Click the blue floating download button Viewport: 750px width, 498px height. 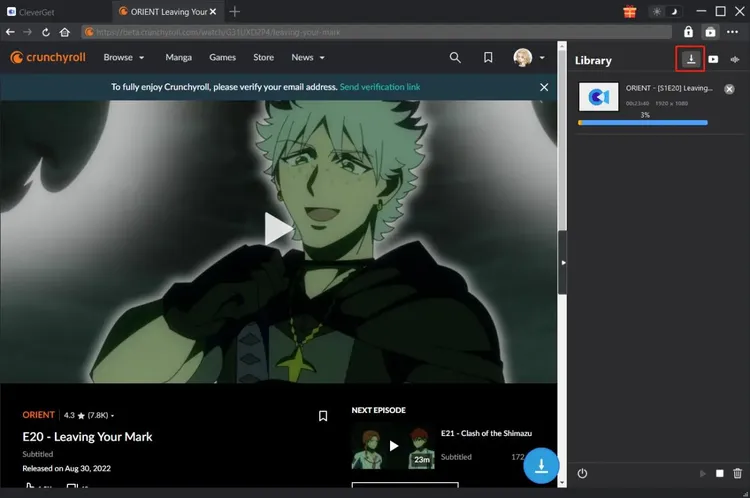click(540, 466)
